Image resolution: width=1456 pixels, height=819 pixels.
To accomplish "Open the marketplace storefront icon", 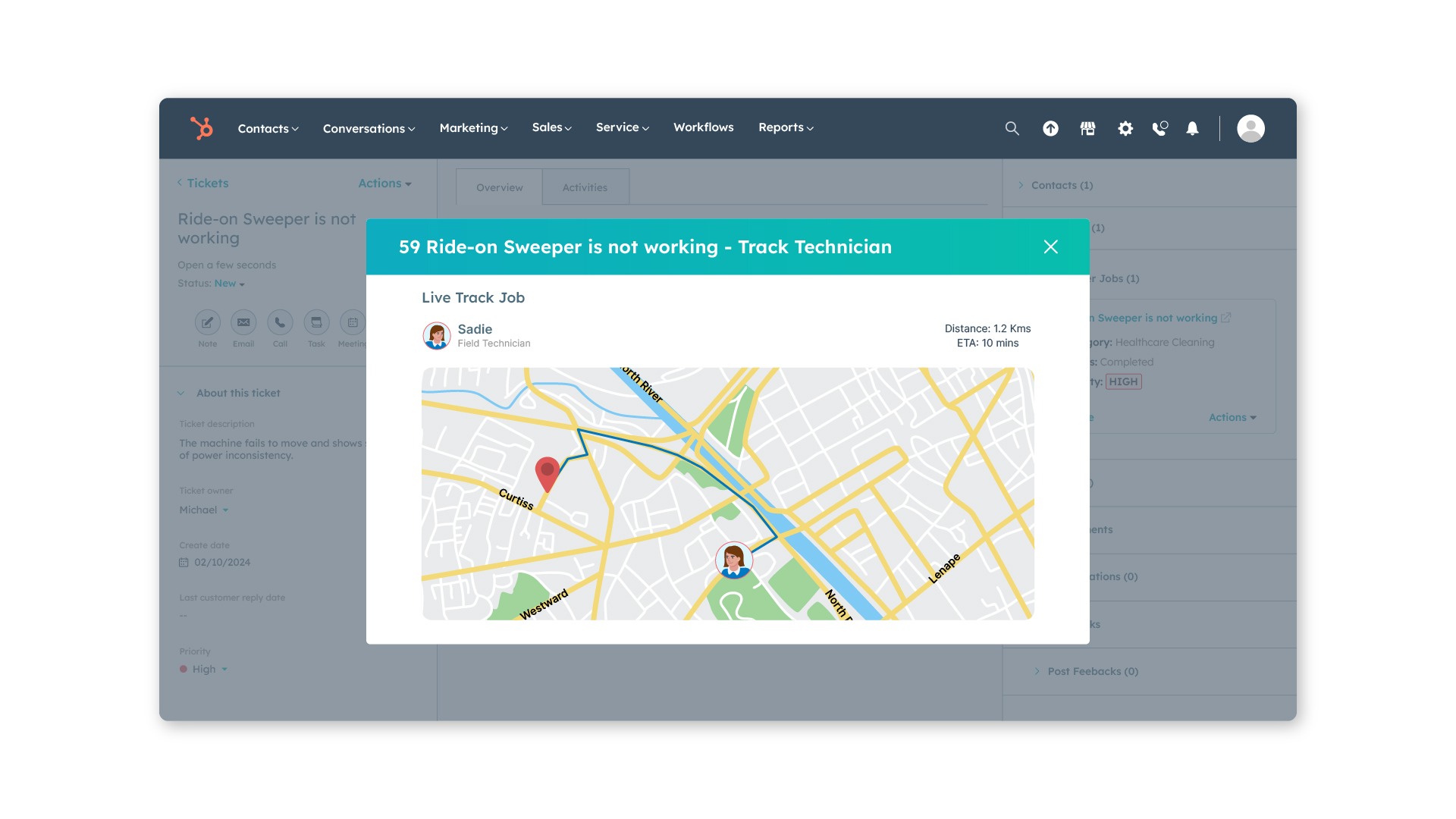I will tap(1087, 128).
